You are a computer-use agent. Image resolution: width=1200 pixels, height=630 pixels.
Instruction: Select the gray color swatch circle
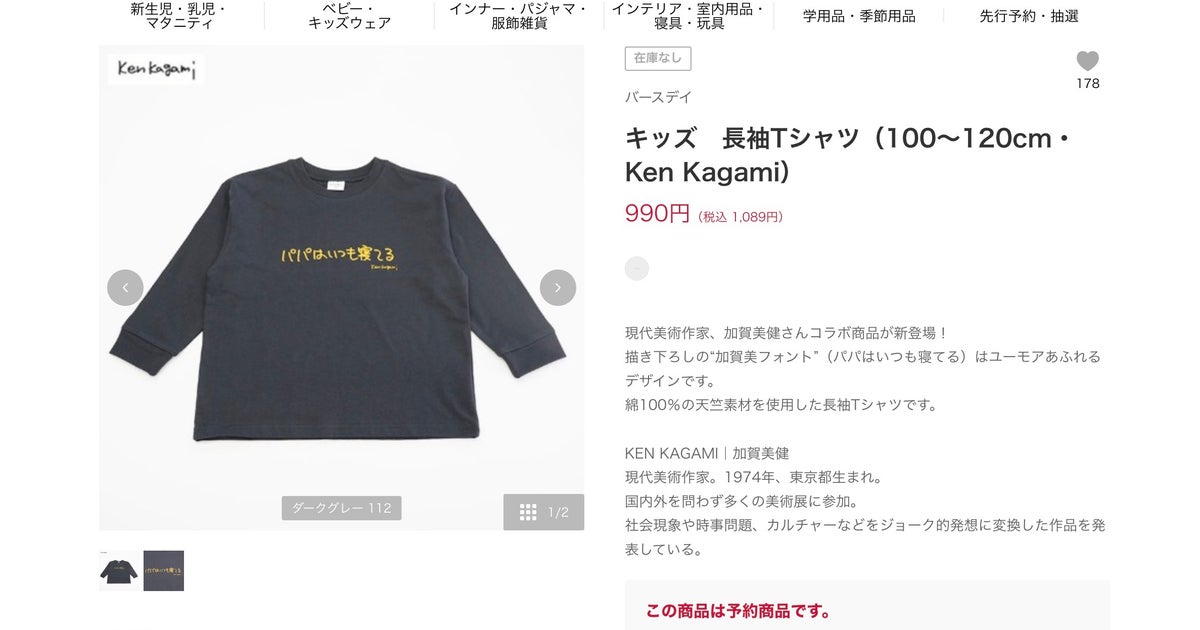[637, 268]
